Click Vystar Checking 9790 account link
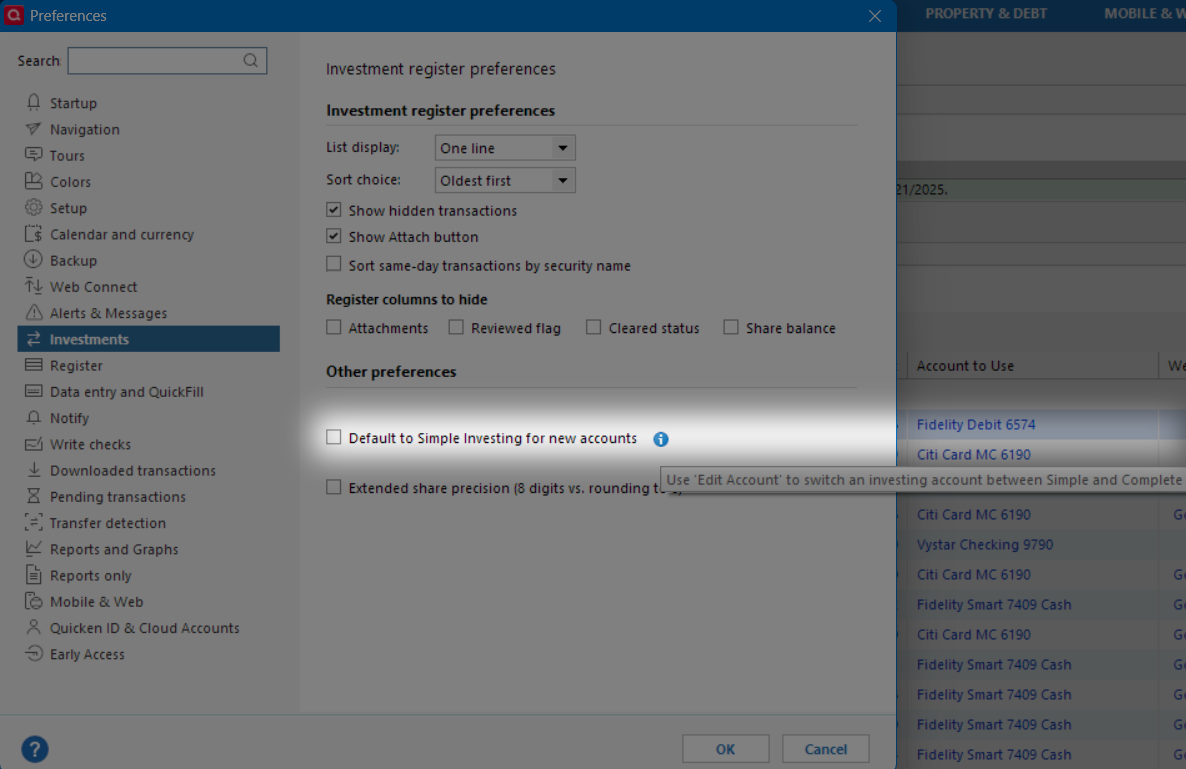This screenshot has width=1186, height=769. [x=985, y=544]
